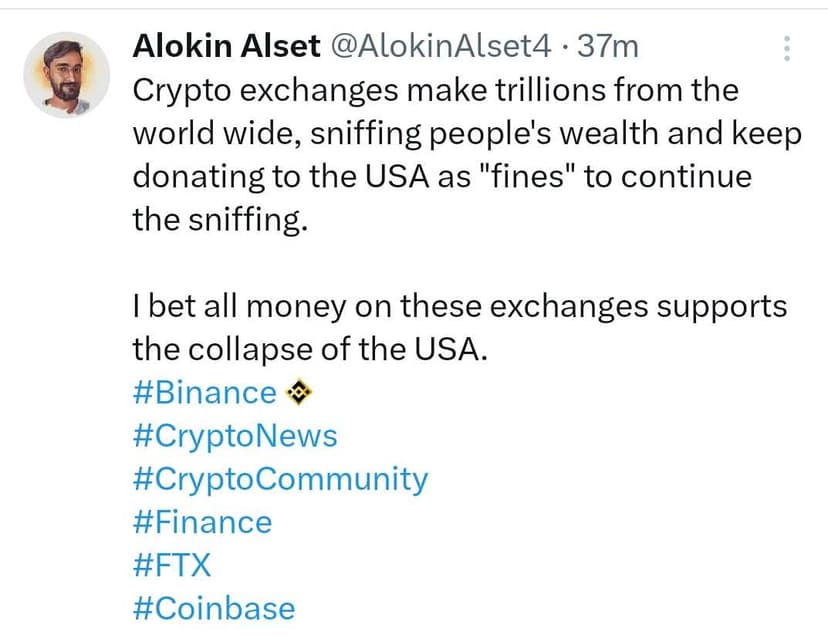828x641 pixels.
Task: Tap the #Finance hashtag
Action: point(202,522)
